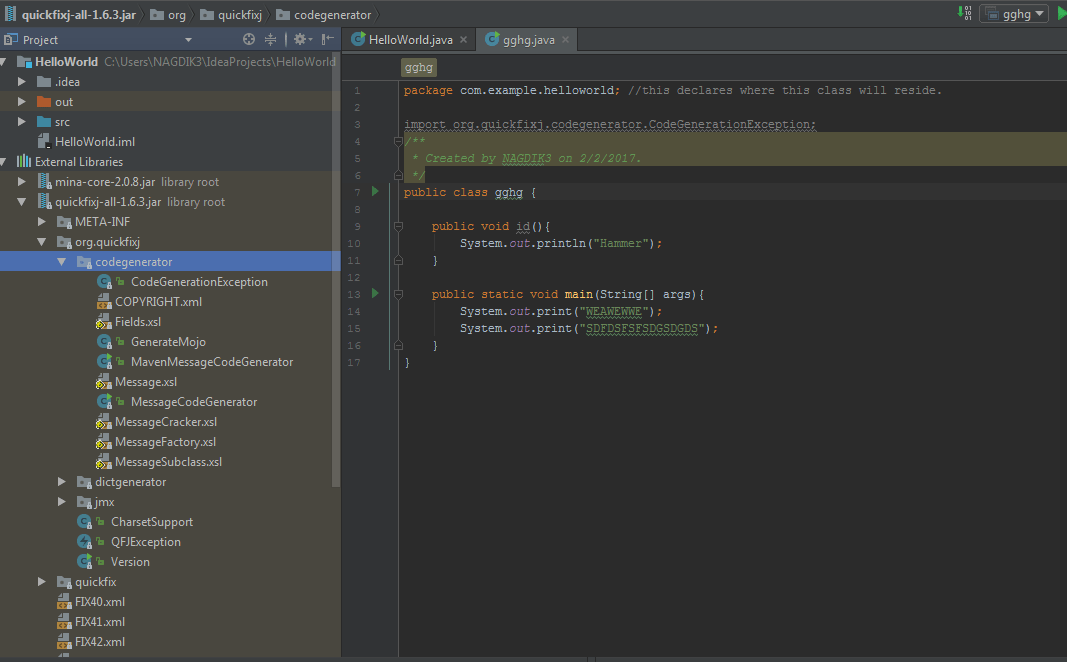This screenshot has width=1067, height=662.
Task: Select the FIX42.xml file
Action: point(99,642)
